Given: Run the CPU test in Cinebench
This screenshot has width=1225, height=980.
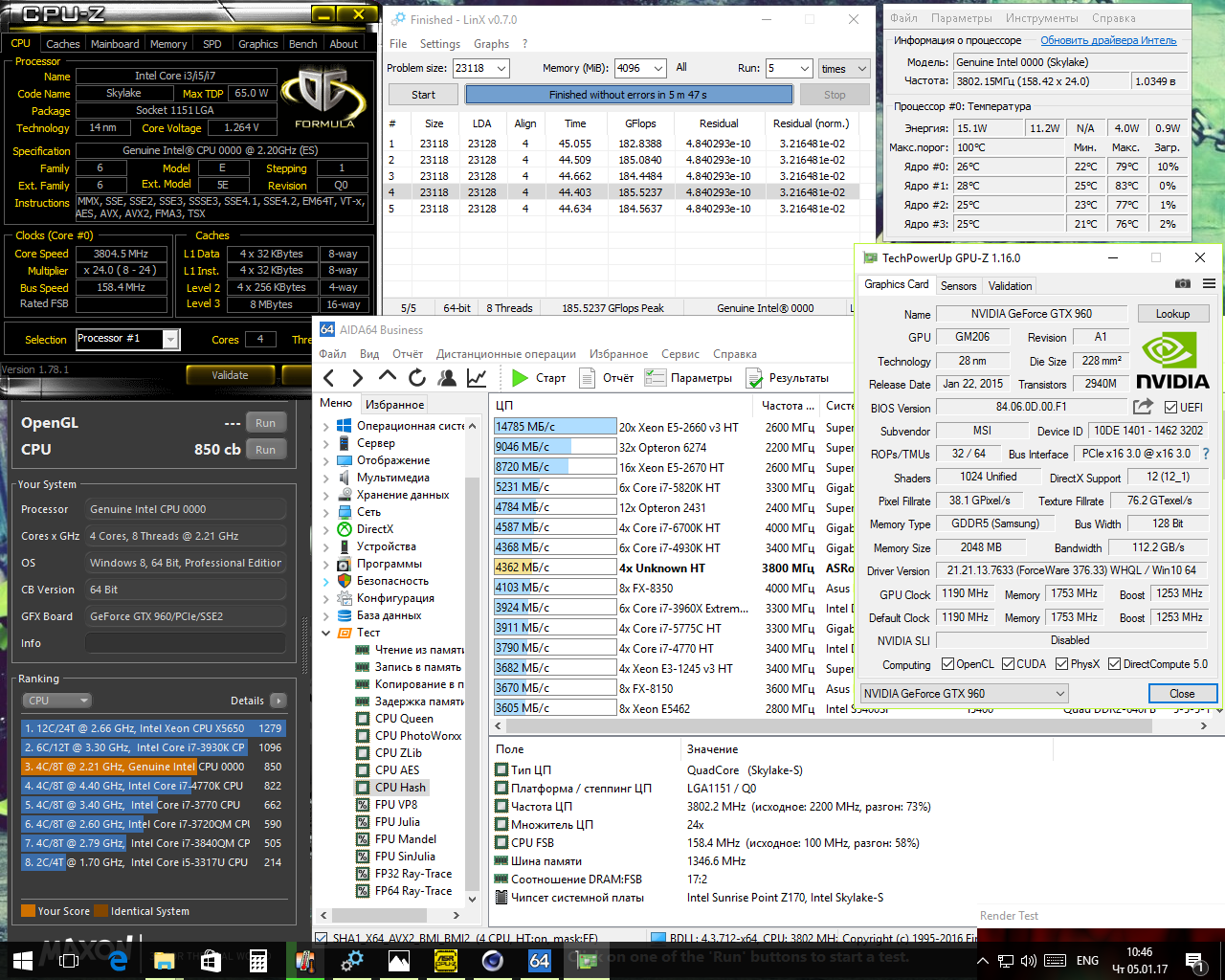Looking at the screenshot, I should [266, 450].
